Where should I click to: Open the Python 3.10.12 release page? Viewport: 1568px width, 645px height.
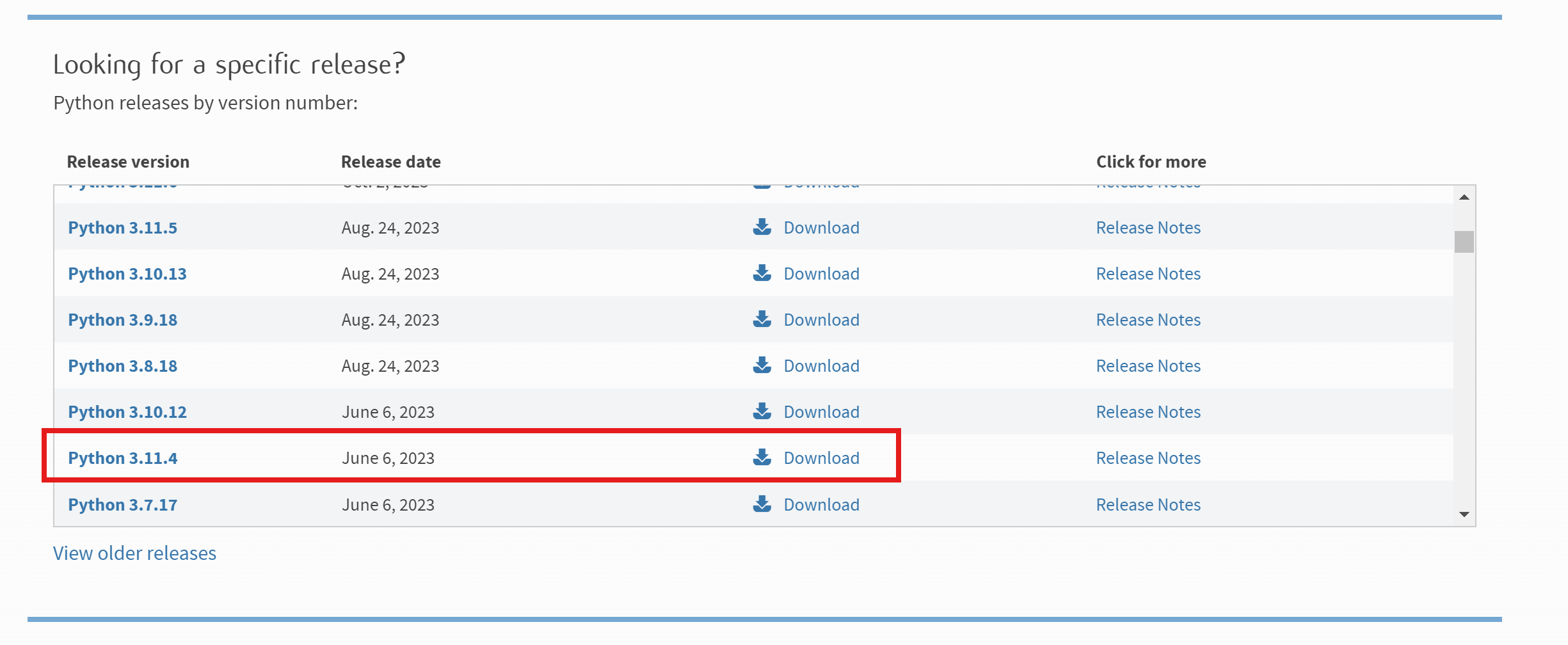point(127,412)
